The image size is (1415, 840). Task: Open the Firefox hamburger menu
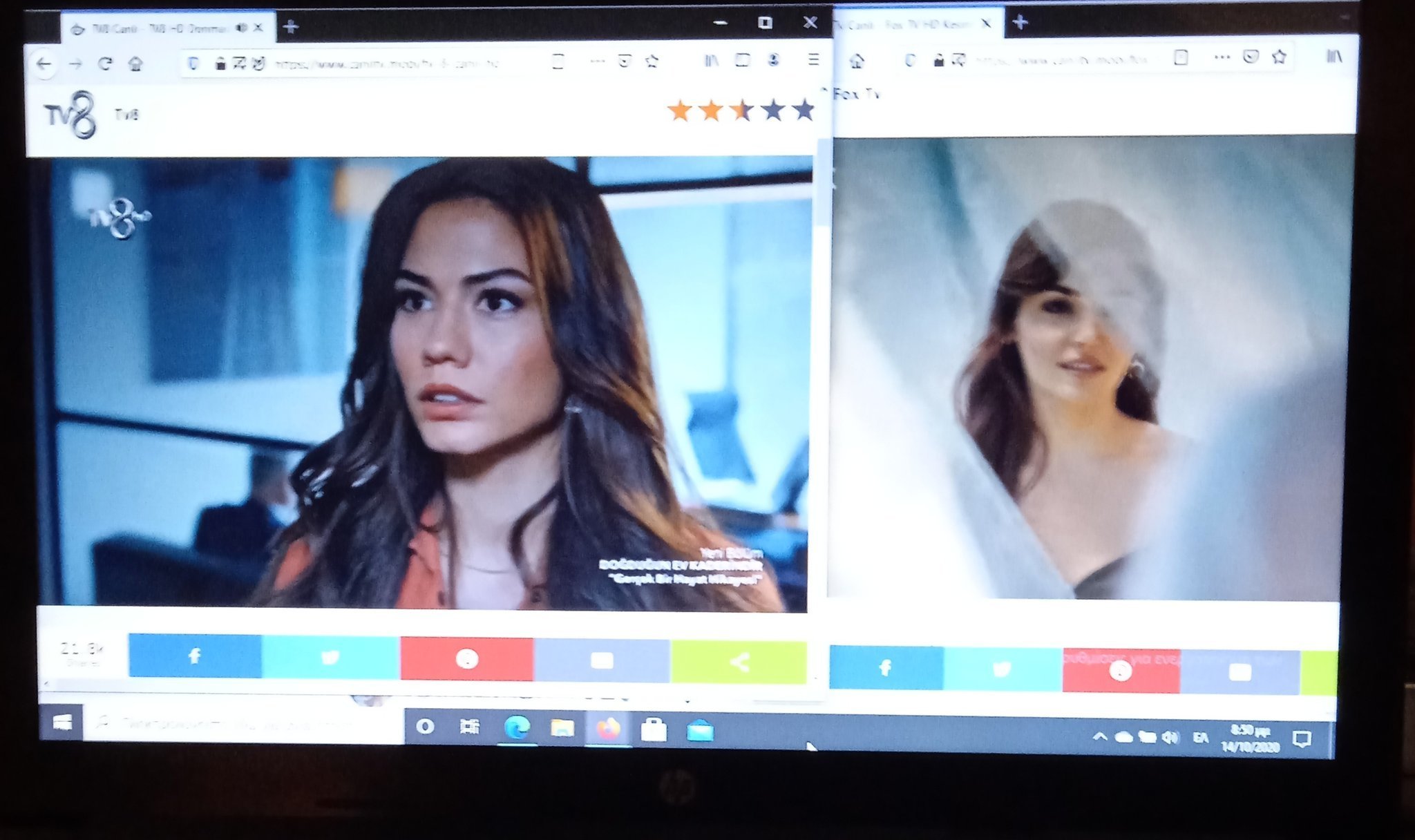pyautogui.click(x=813, y=60)
